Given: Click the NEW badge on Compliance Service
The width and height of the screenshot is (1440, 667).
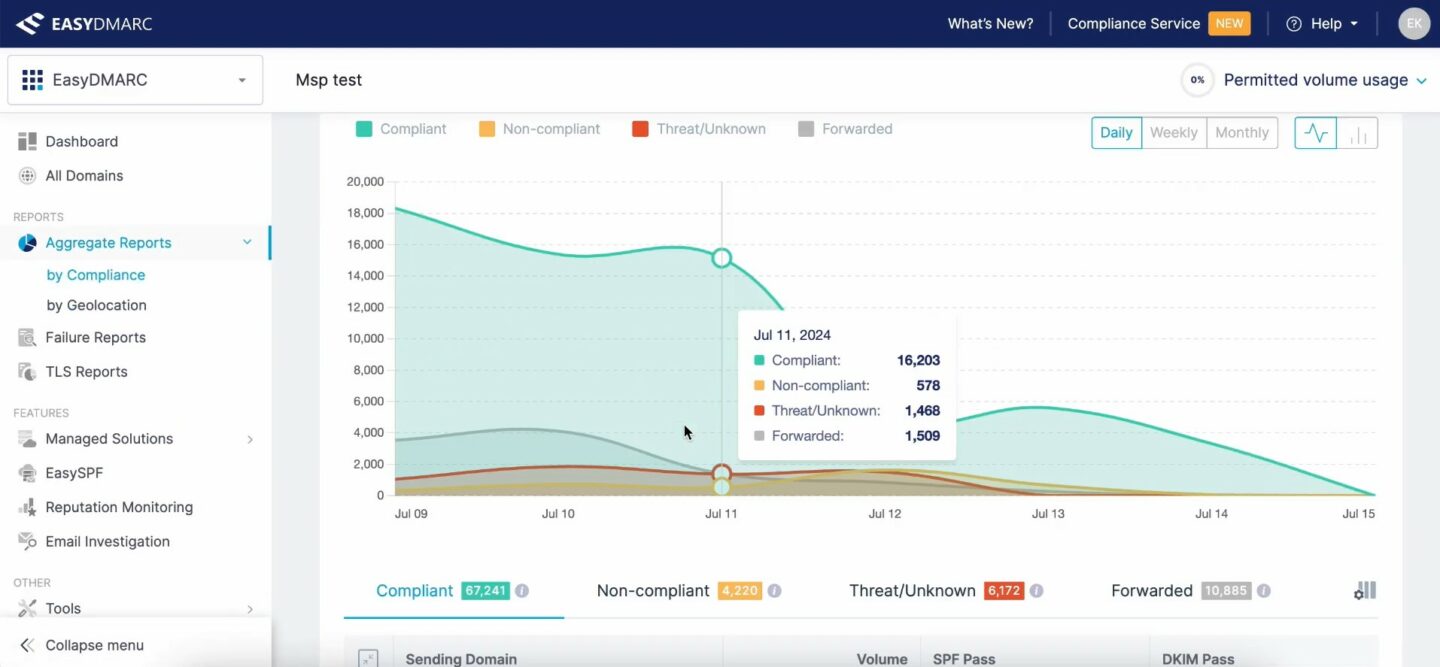Looking at the screenshot, I should (1230, 24).
